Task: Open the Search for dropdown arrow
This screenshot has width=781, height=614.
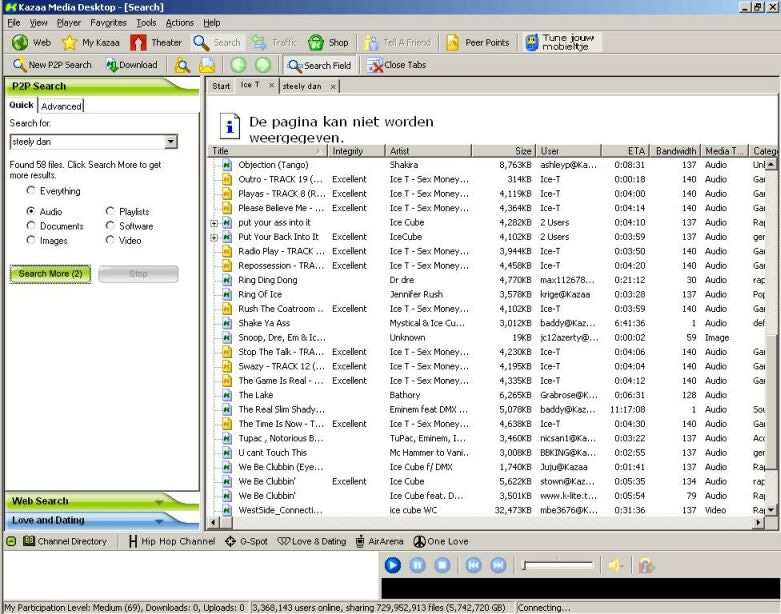Action: coord(170,141)
